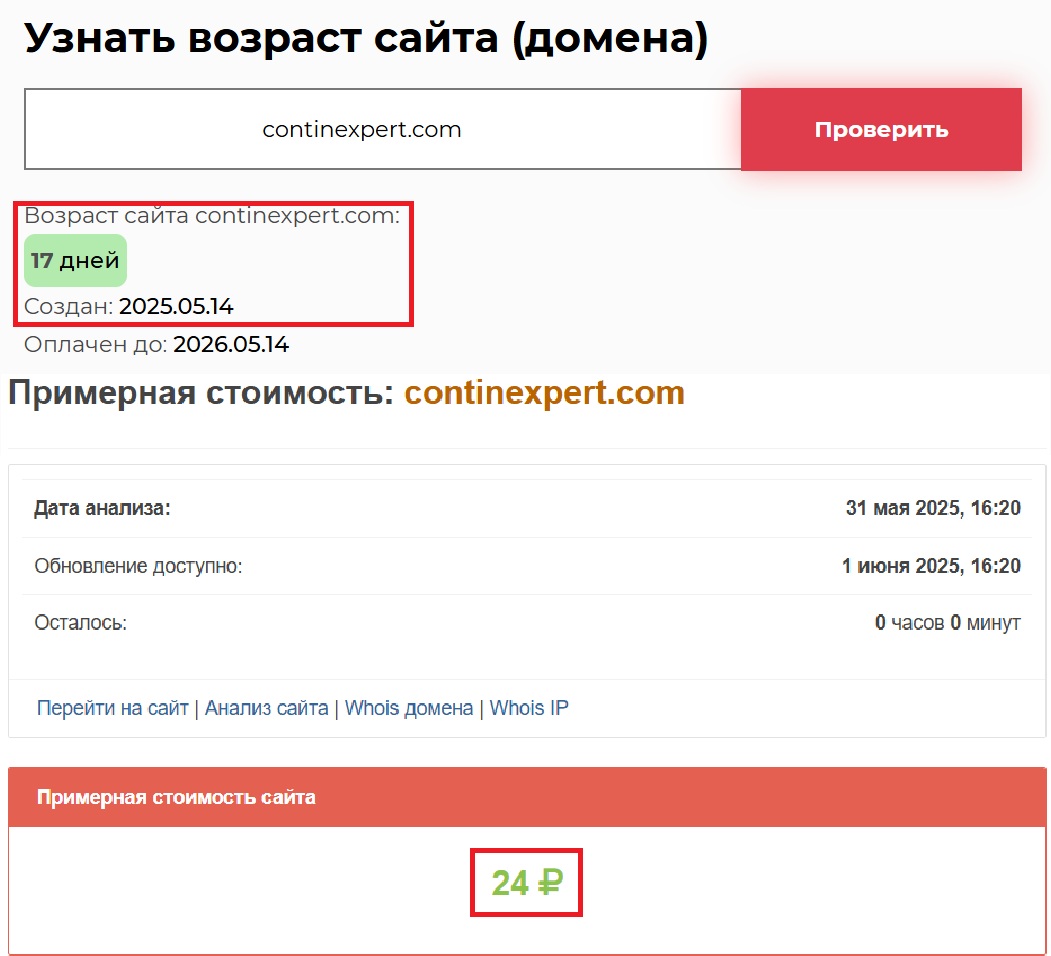Click the Осталось row label

(x=80, y=623)
